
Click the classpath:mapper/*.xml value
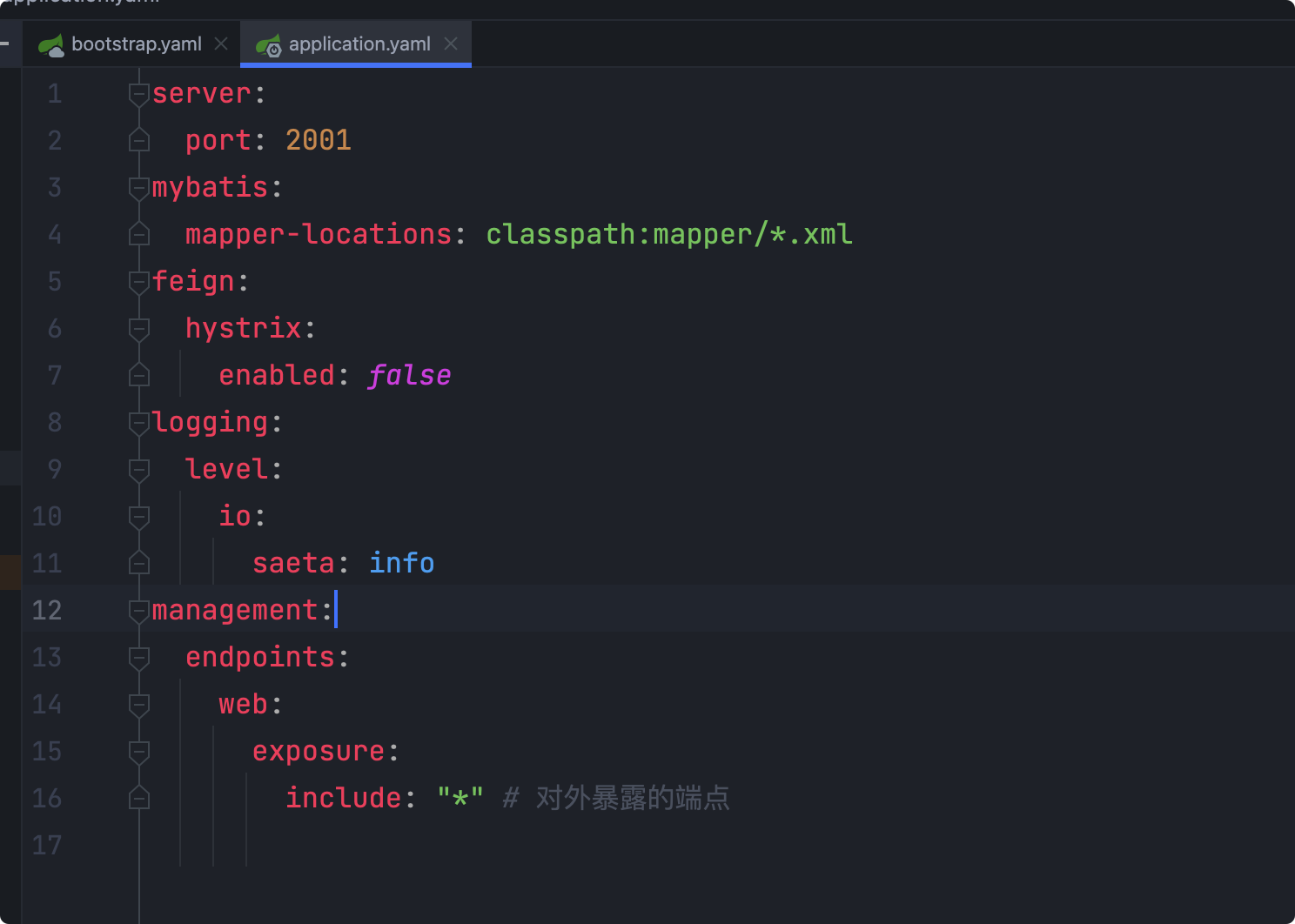tap(668, 234)
